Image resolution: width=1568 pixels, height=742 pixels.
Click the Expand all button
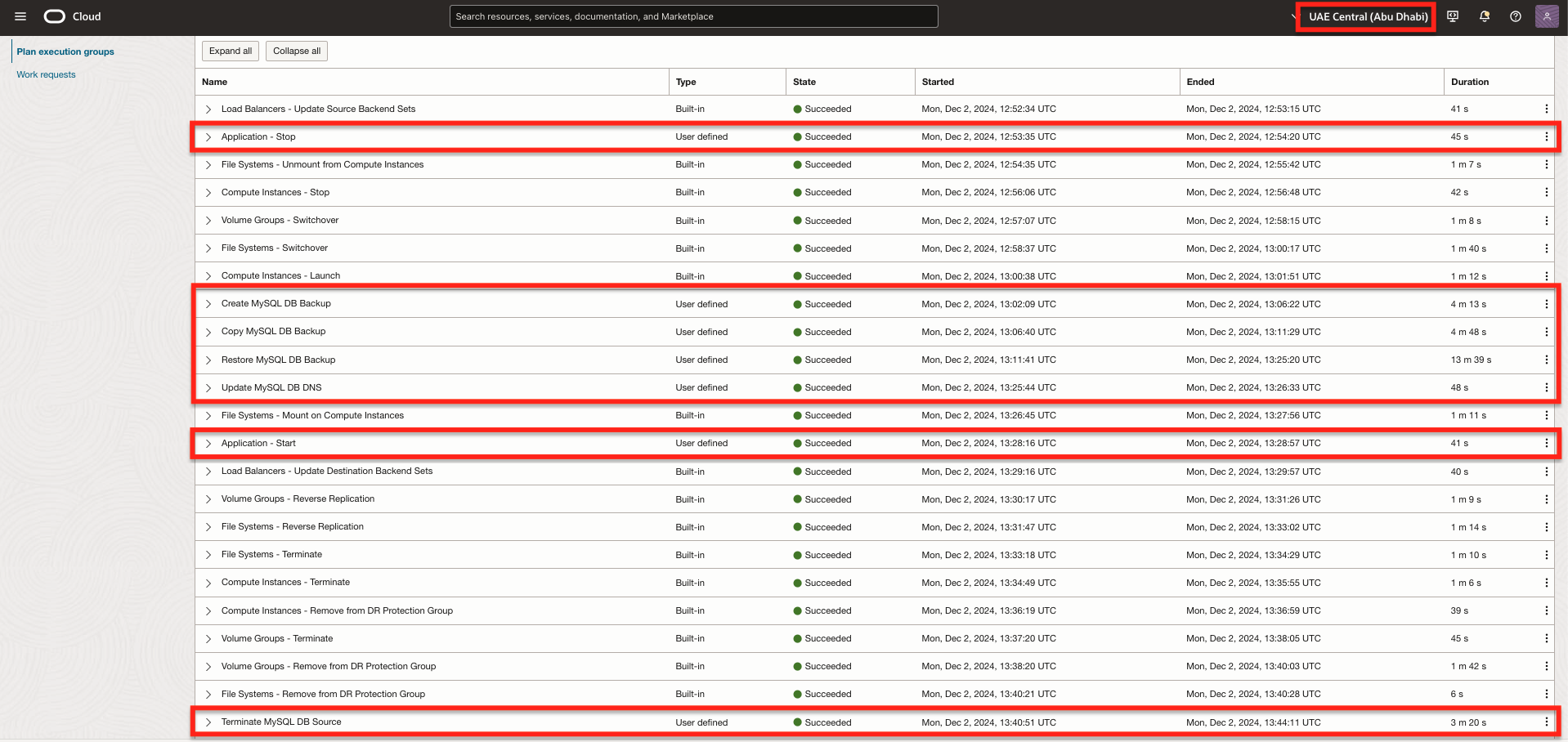coord(231,51)
